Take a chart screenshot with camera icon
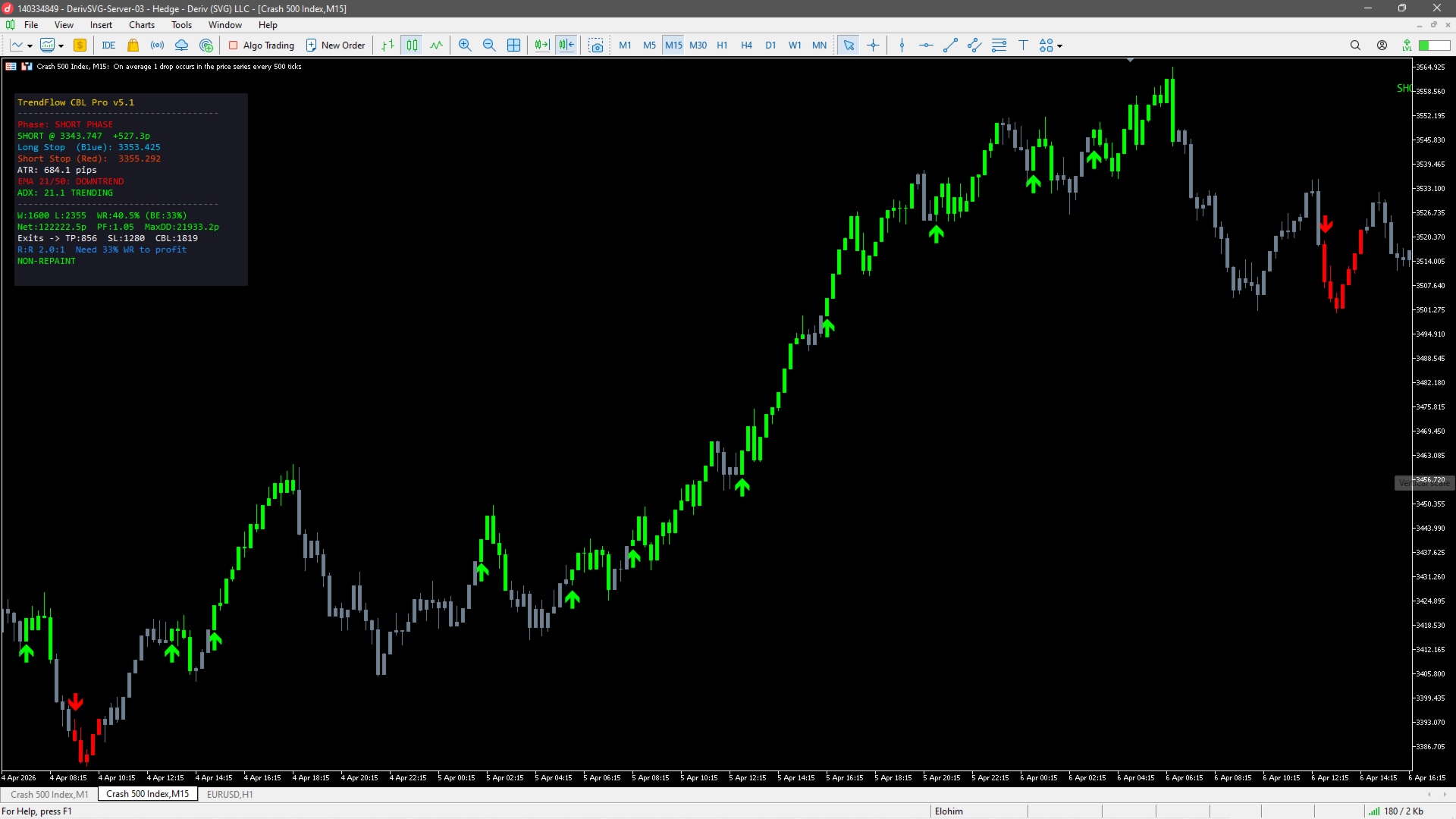 coord(596,45)
